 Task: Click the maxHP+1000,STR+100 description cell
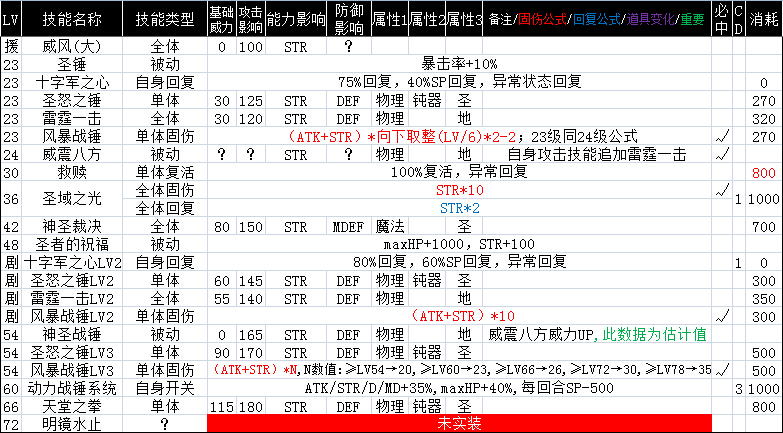click(459, 244)
